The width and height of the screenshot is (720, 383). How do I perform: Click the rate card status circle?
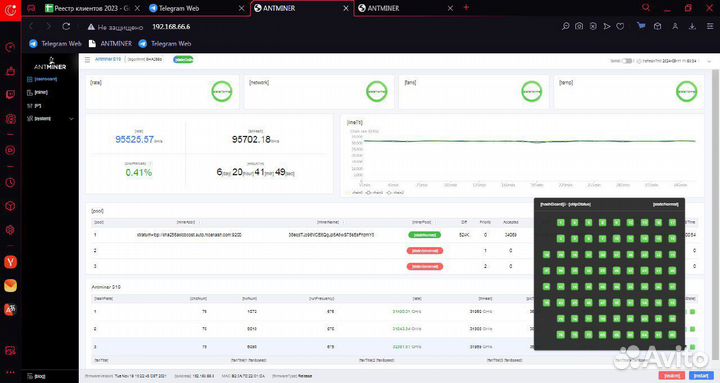tap(222, 91)
